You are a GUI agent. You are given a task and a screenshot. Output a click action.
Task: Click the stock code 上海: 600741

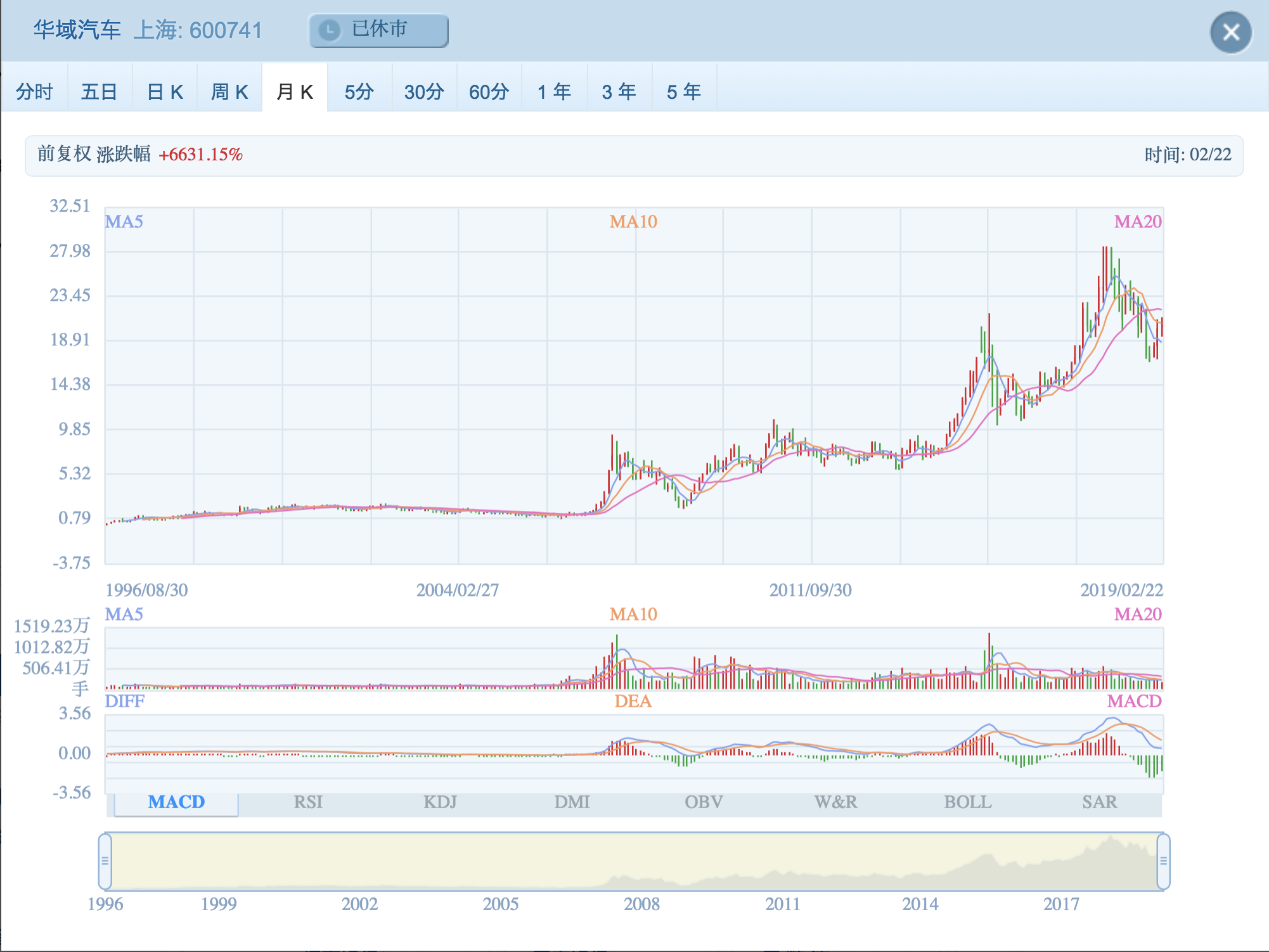tap(198, 30)
